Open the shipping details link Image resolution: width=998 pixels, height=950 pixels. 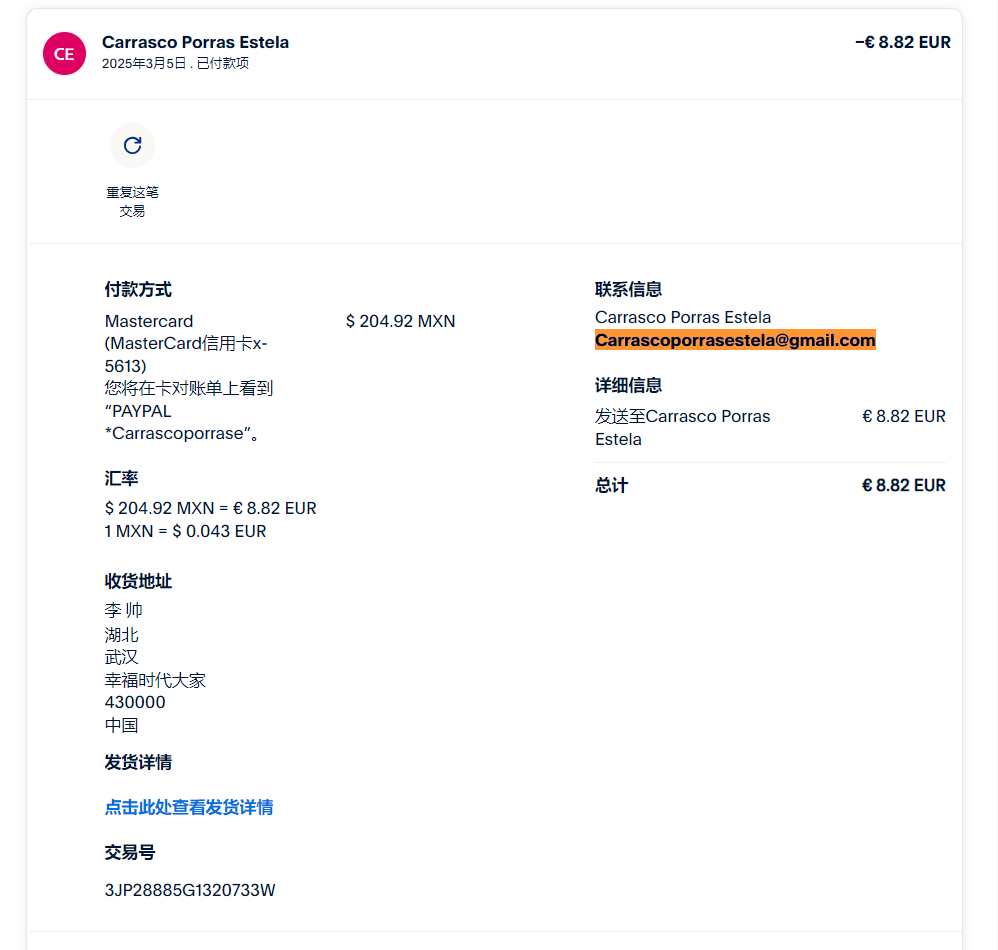189,807
